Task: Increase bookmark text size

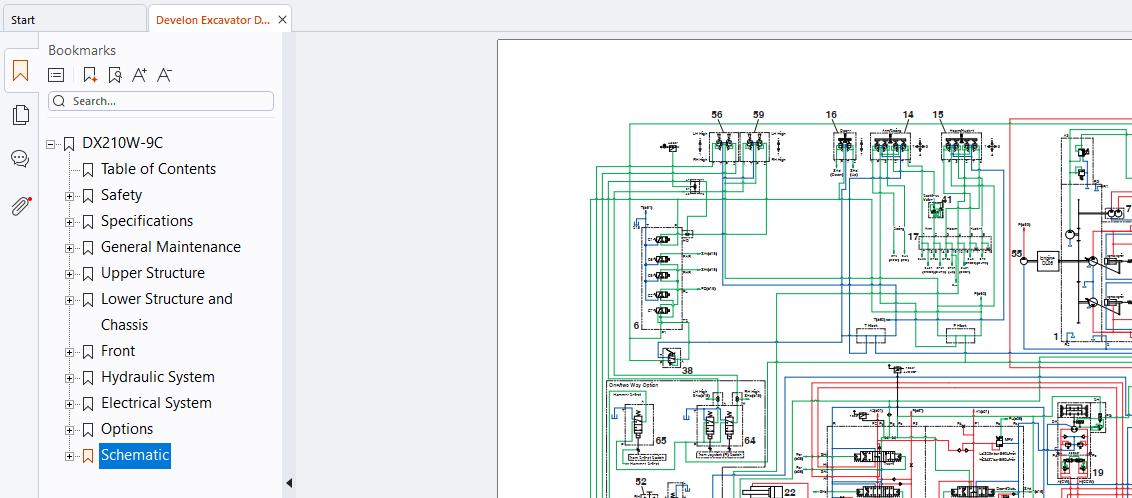Action: [x=139, y=75]
